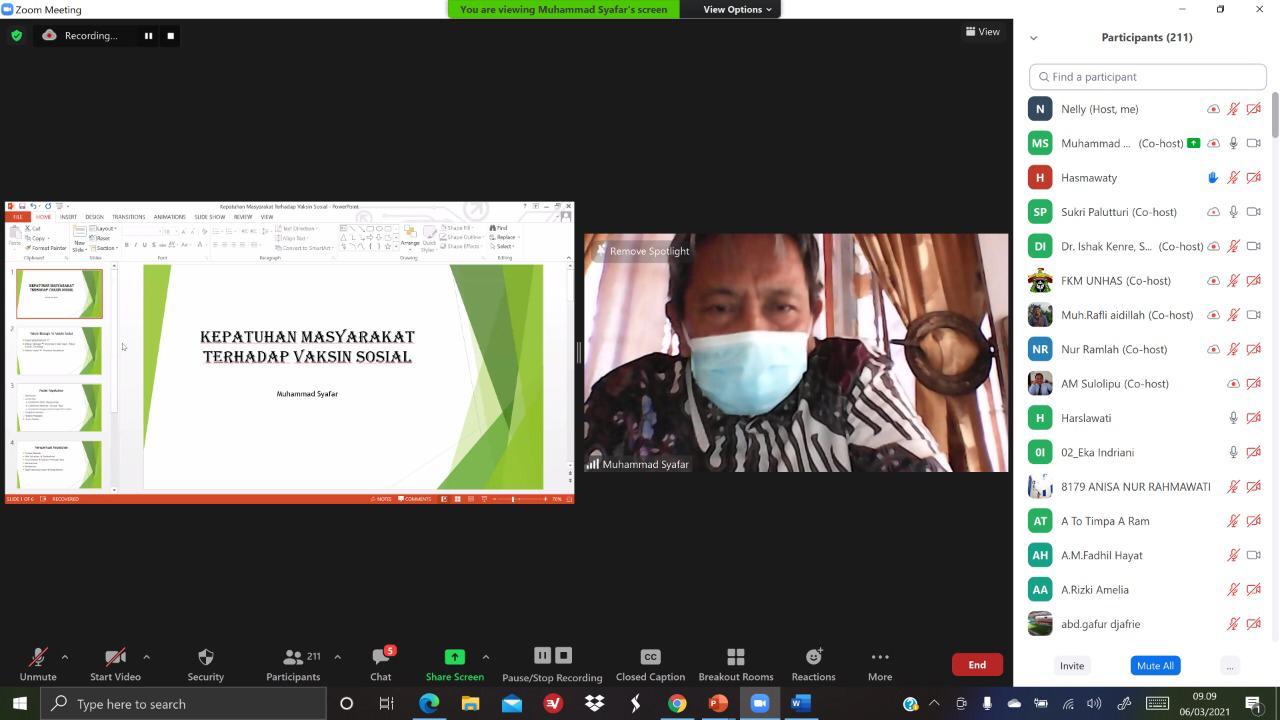Toggle Dr. Ishak Kenre's video icon
Viewport: 1280px width, 720px height.
(x=1253, y=246)
